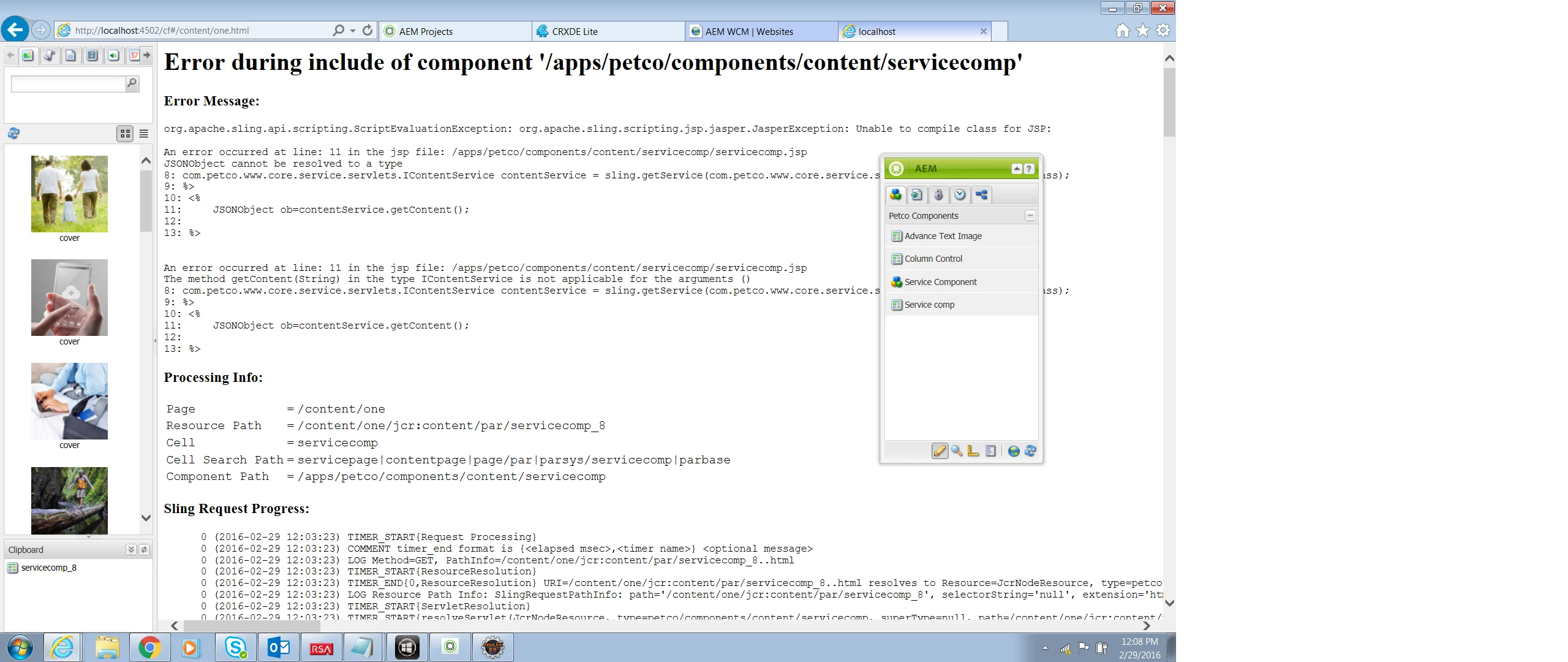Toggle Edit mode pencil in sidekick
Screen dimensions: 1568x662
point(940,451)
